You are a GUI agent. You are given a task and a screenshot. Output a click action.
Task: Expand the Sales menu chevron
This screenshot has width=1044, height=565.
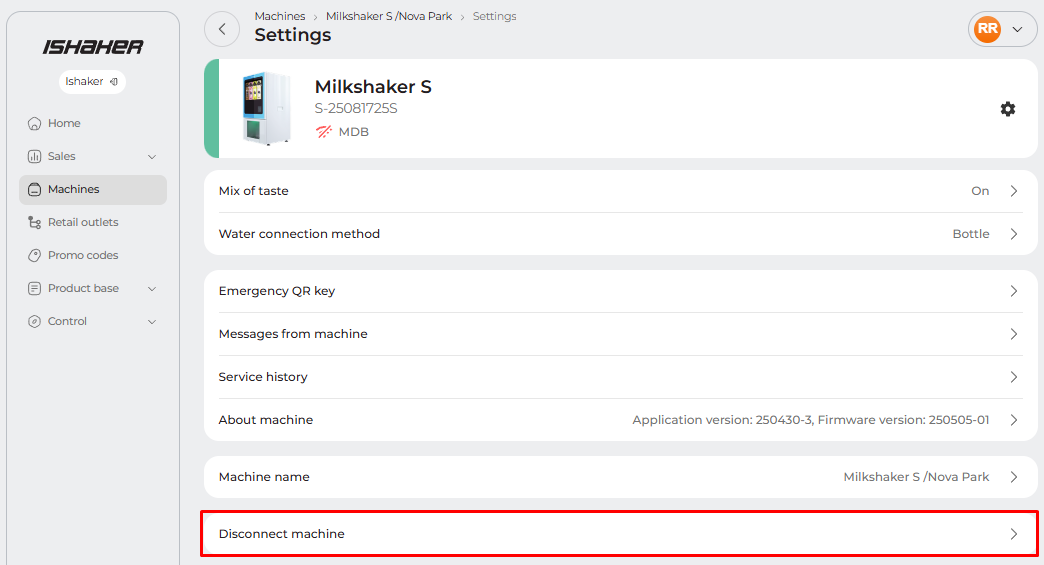tap(152, 157)
